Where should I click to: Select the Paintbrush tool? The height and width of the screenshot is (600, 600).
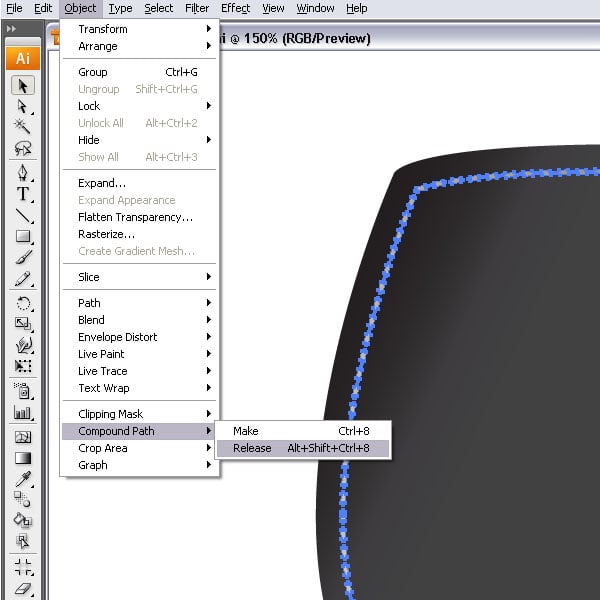22,258
